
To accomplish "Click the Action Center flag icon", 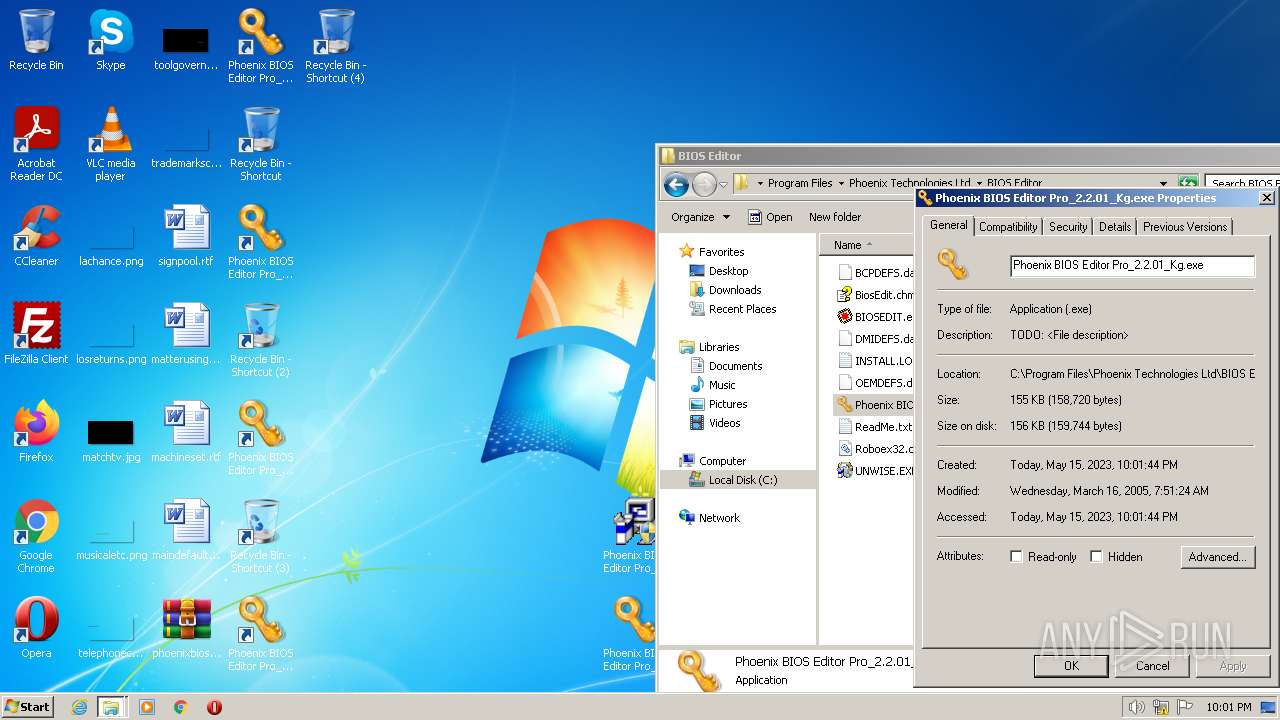I will tap(1185, 707).
